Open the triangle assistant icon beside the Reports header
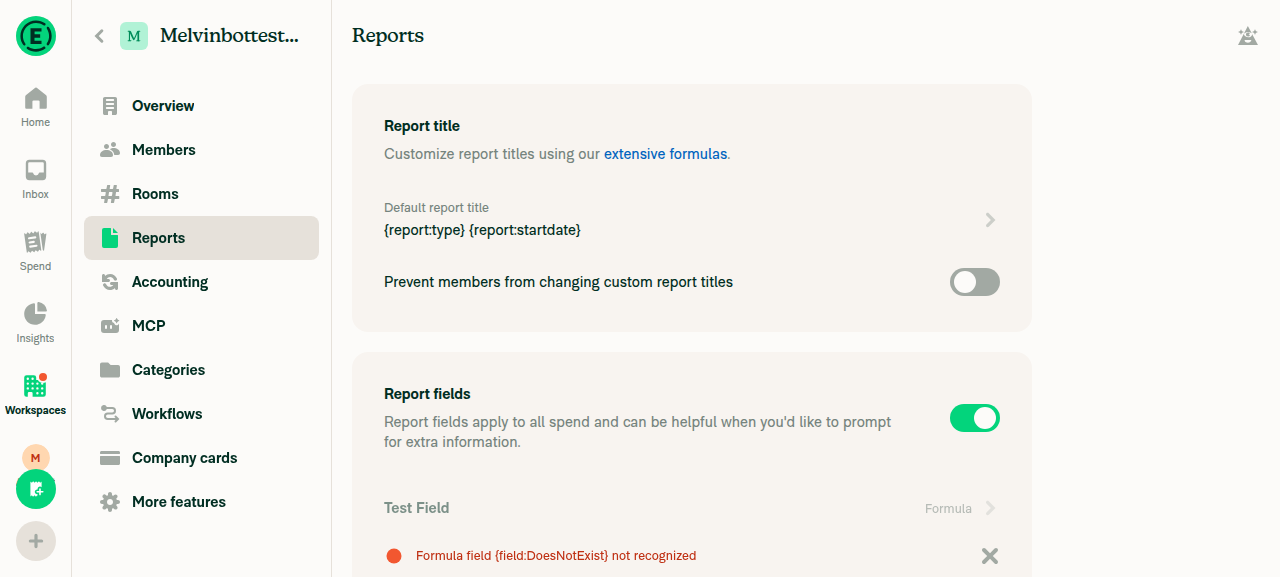Screen dimensions: 1280x577 [1247, 37]
